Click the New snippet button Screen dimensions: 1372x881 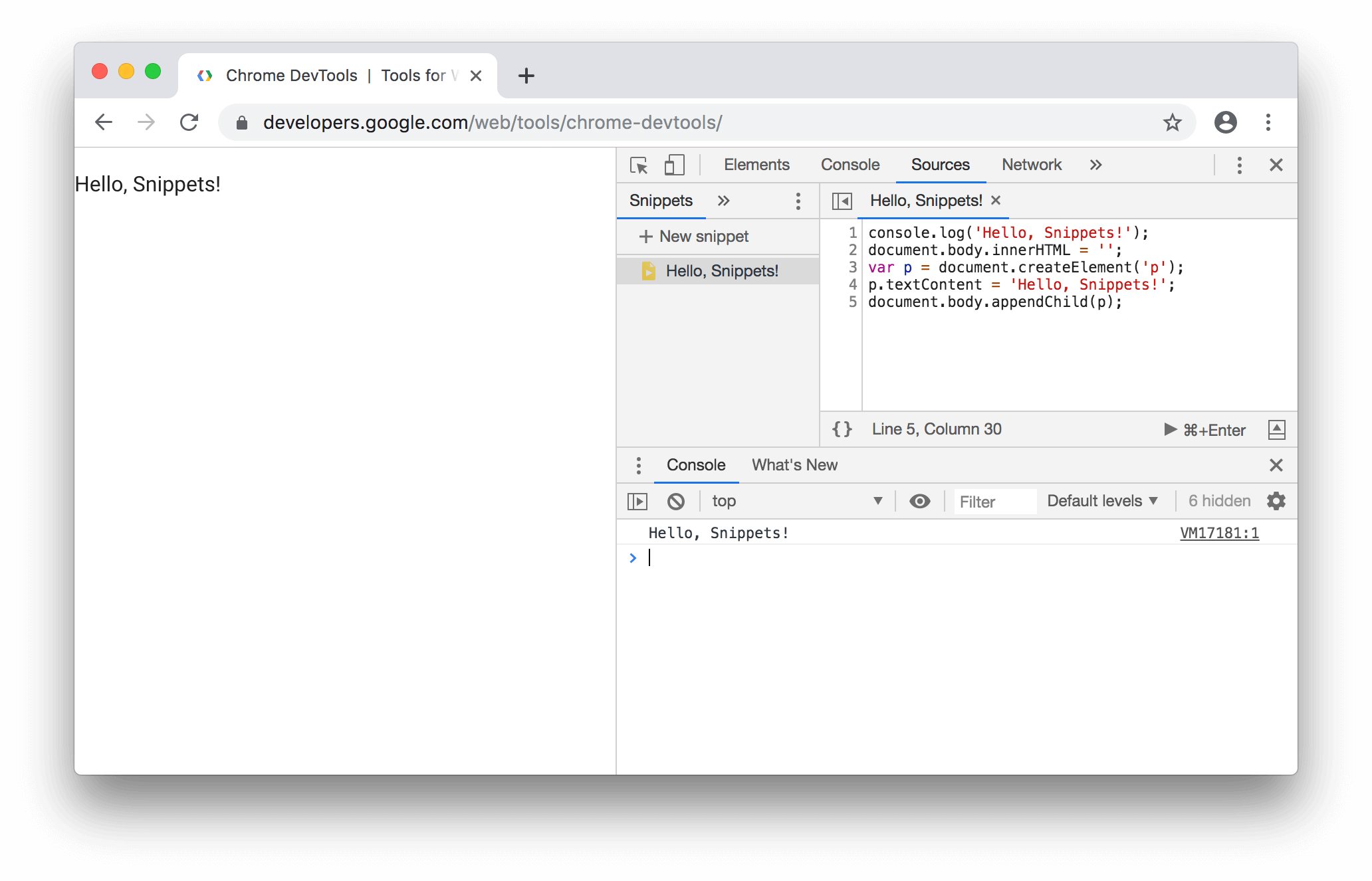tap(694, 237)
